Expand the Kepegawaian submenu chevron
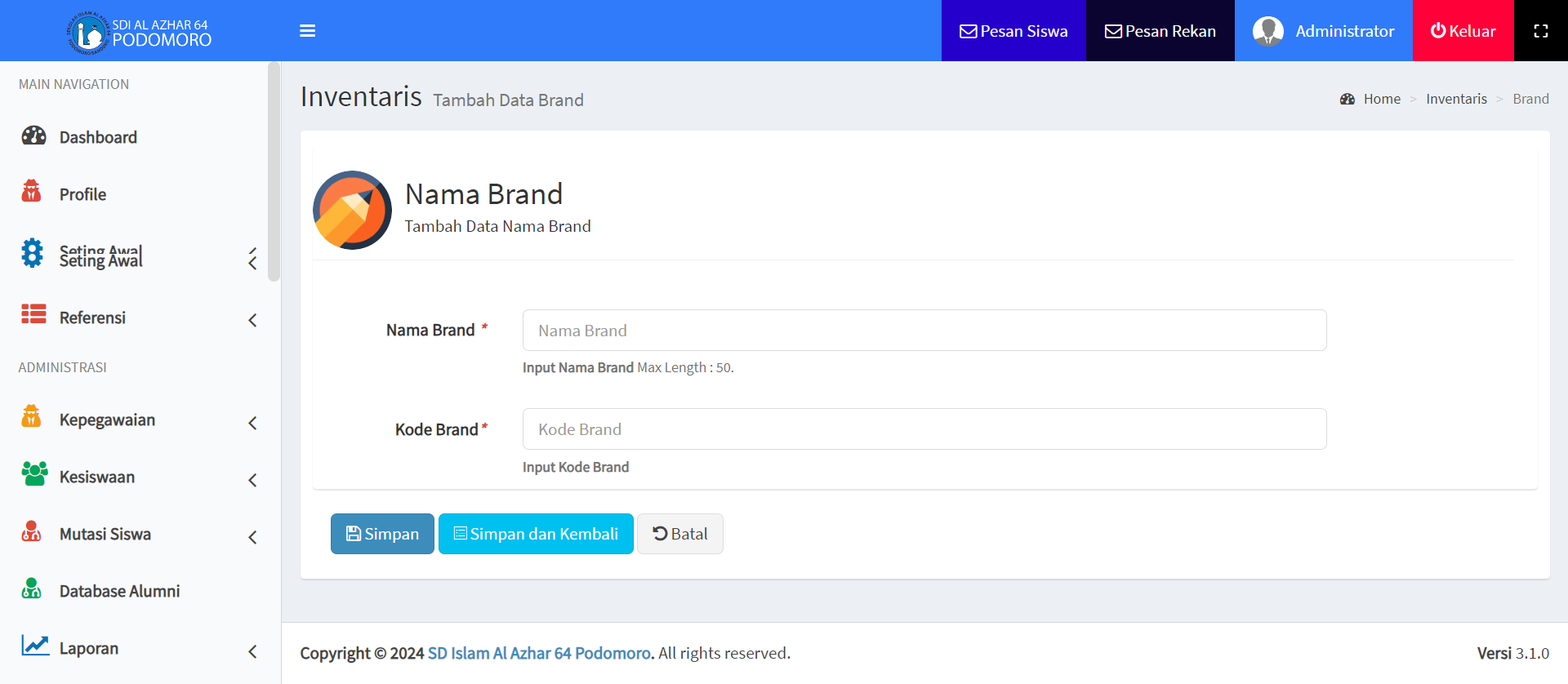This screenshot has height=684, width=1568. pyautogui.click(x=252, y=423)
